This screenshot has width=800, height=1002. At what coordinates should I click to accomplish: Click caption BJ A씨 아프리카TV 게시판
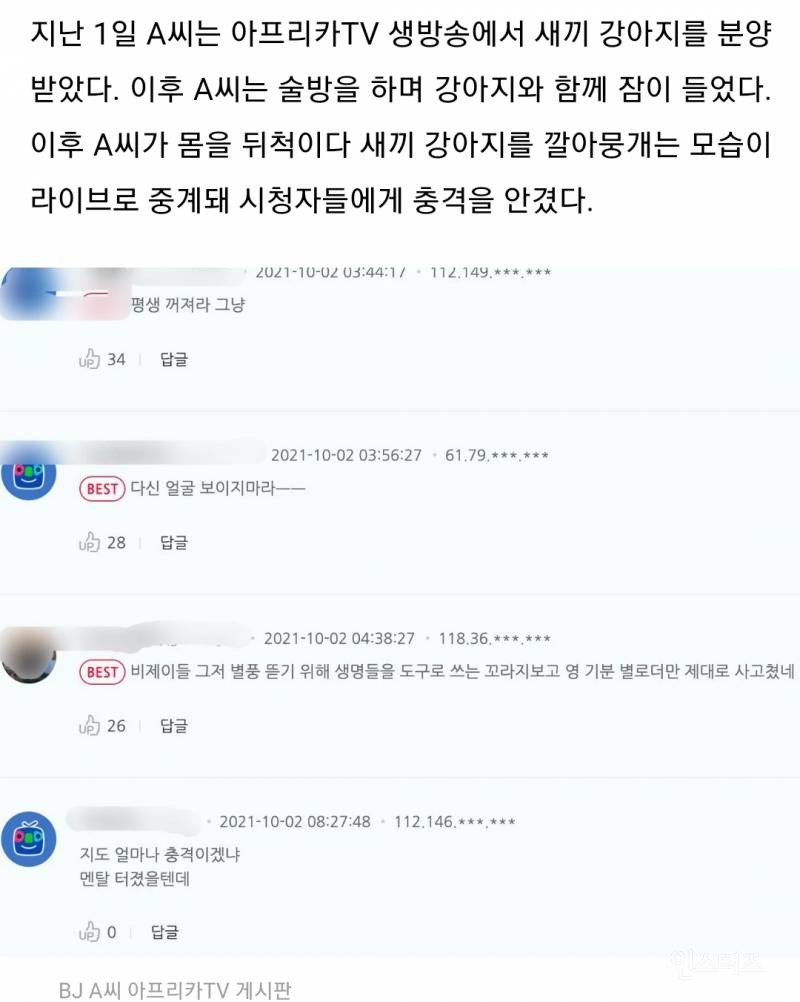[175, 990]
